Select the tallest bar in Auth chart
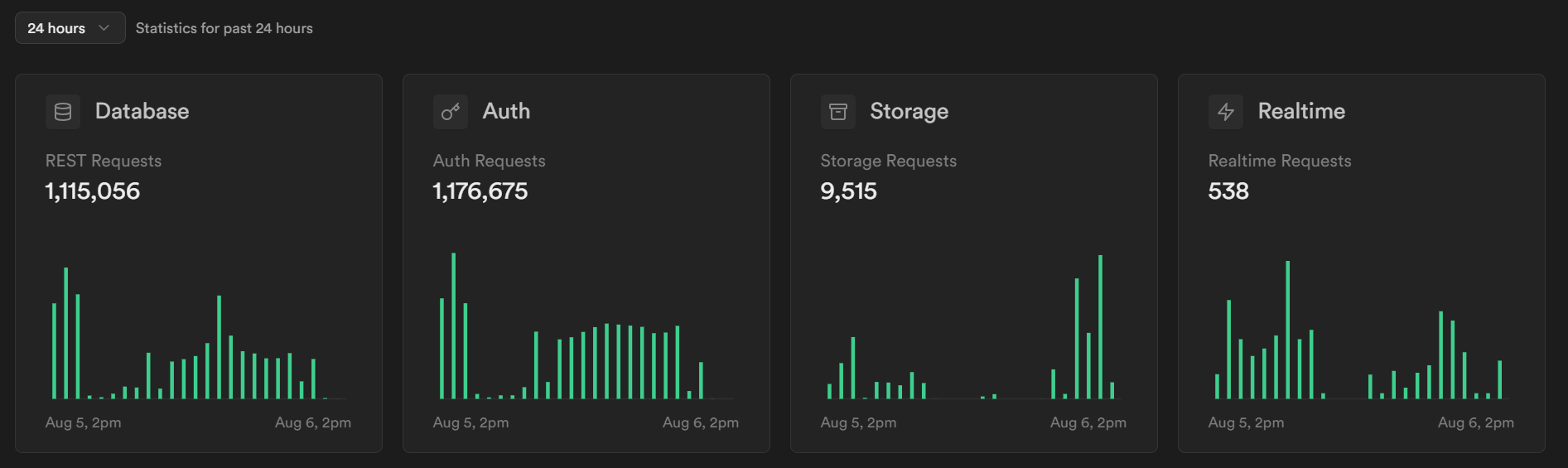Image resolution: width=1568 pixels, height=468 pixels. (454, 326)
